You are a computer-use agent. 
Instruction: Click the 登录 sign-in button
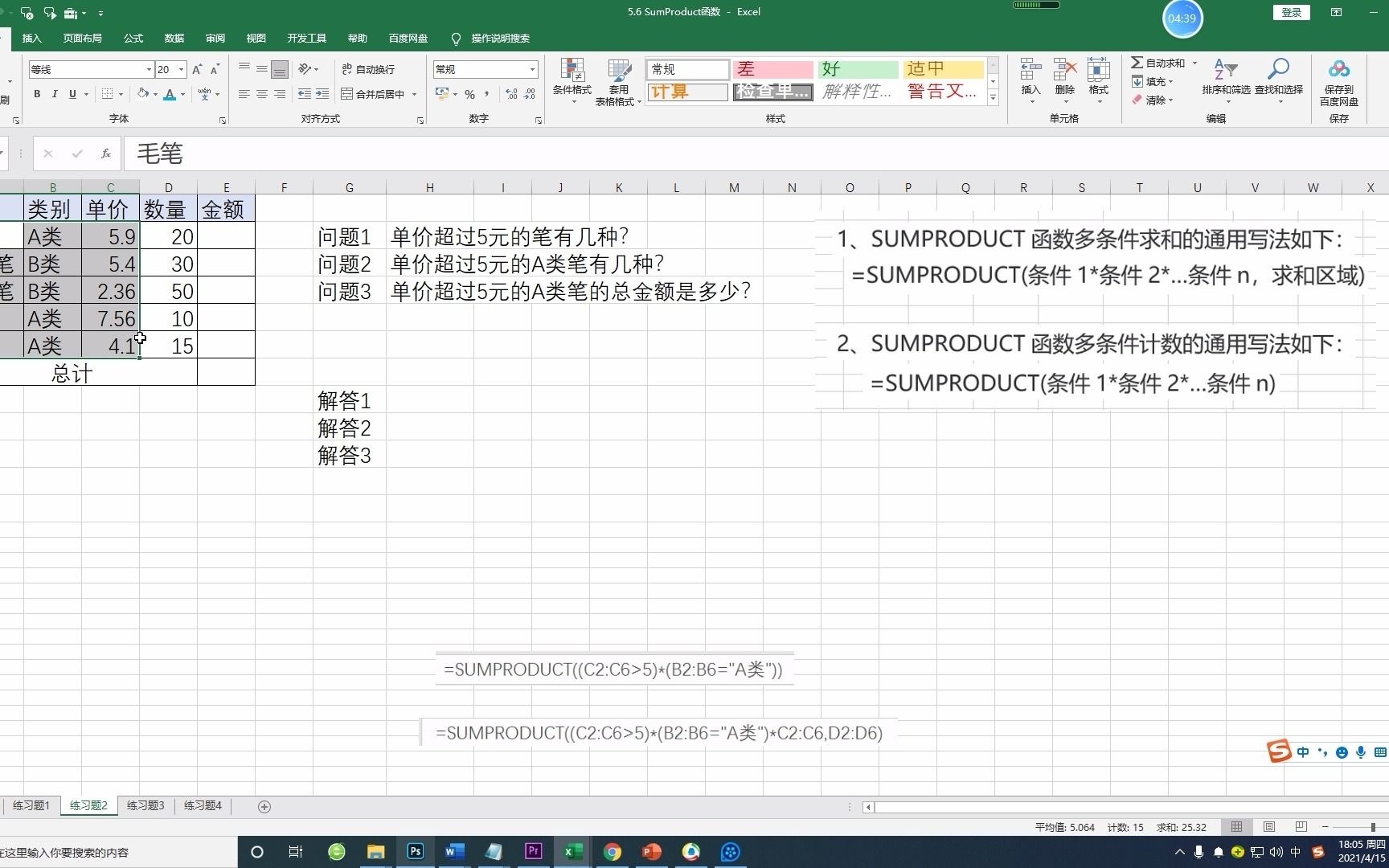[1292, 12]
